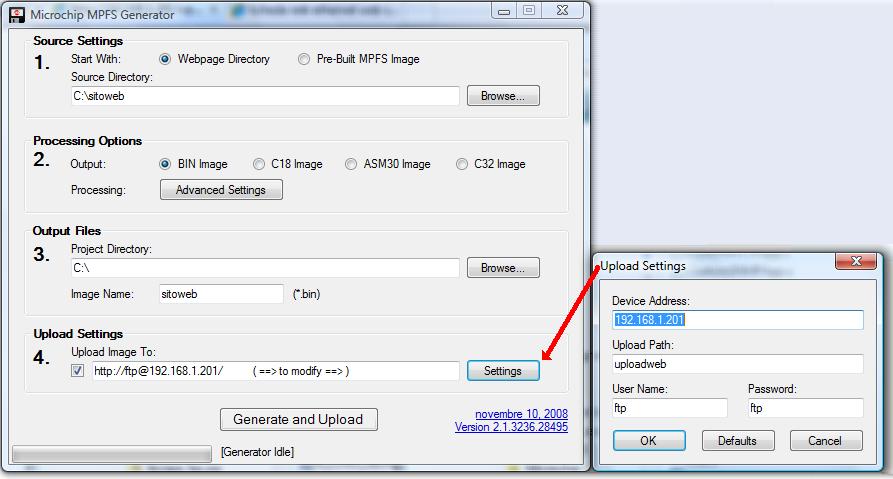Screen dimensions: 893x479
Task: Minimize the MPFS Generator window
Action: [503, 10]
